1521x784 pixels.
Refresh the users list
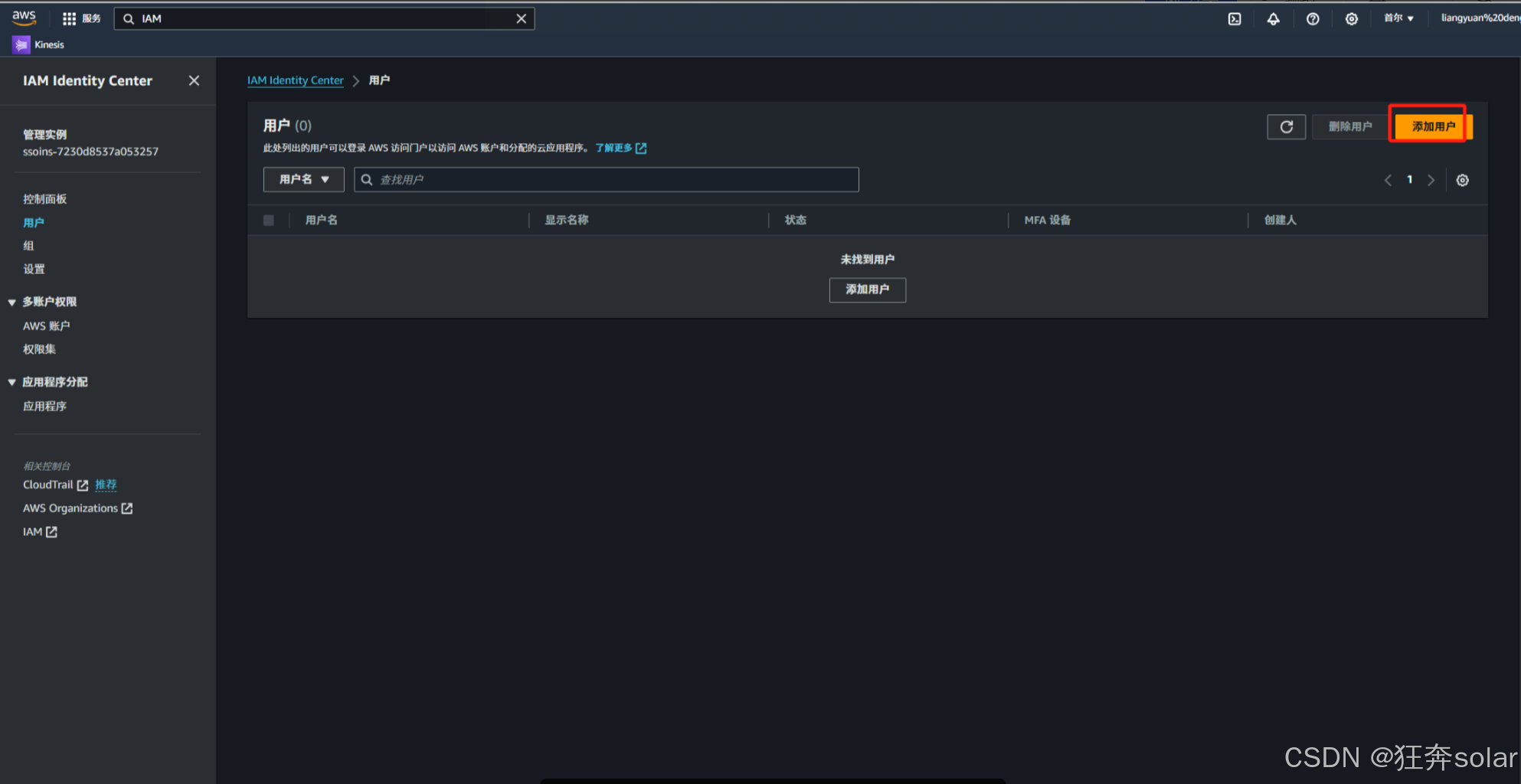click(1286, 127)
